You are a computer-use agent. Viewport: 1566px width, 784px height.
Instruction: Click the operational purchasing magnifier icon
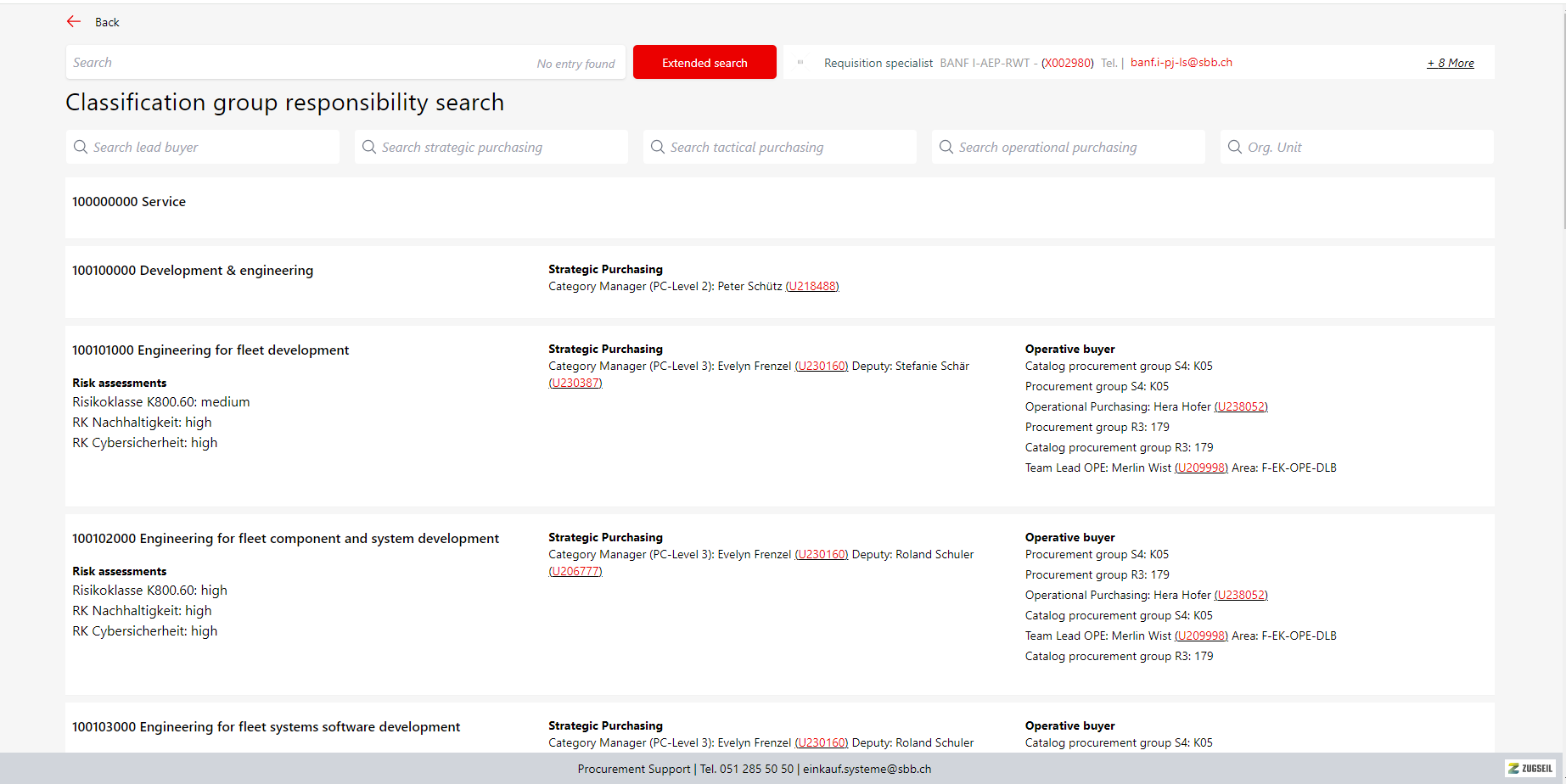click(946, 147)
